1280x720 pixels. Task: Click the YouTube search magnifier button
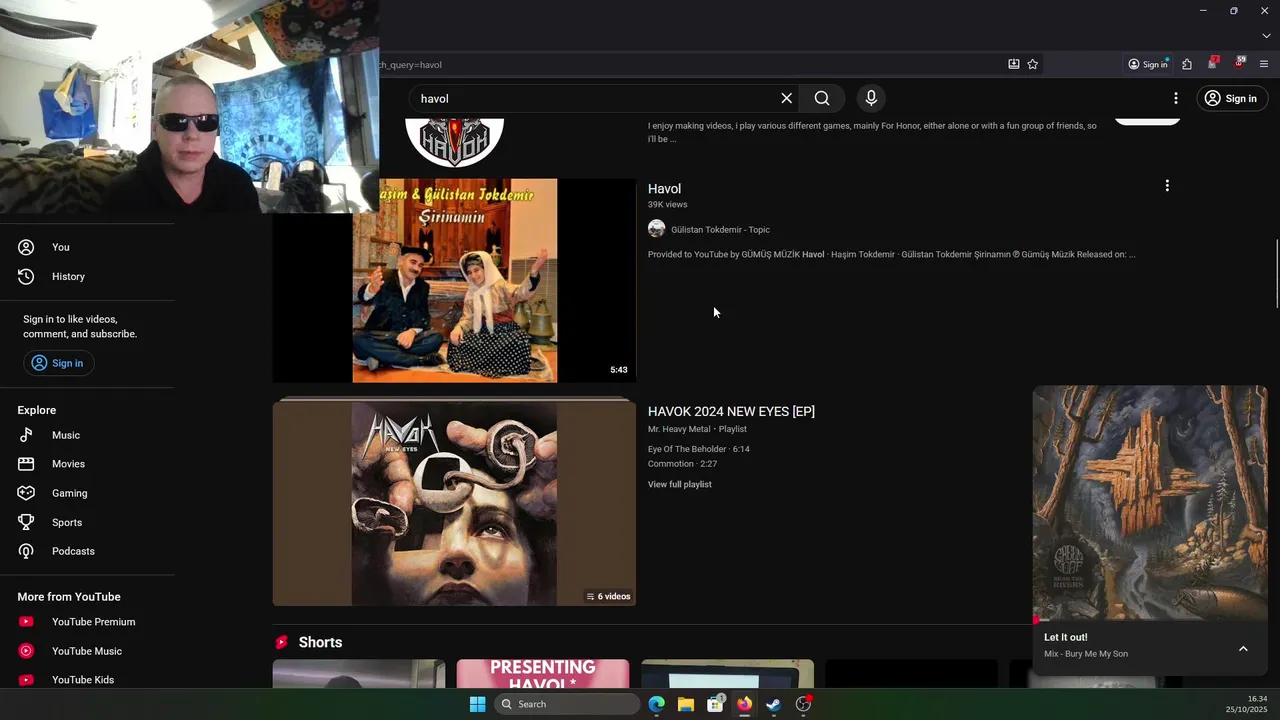[x=822, y=98]
